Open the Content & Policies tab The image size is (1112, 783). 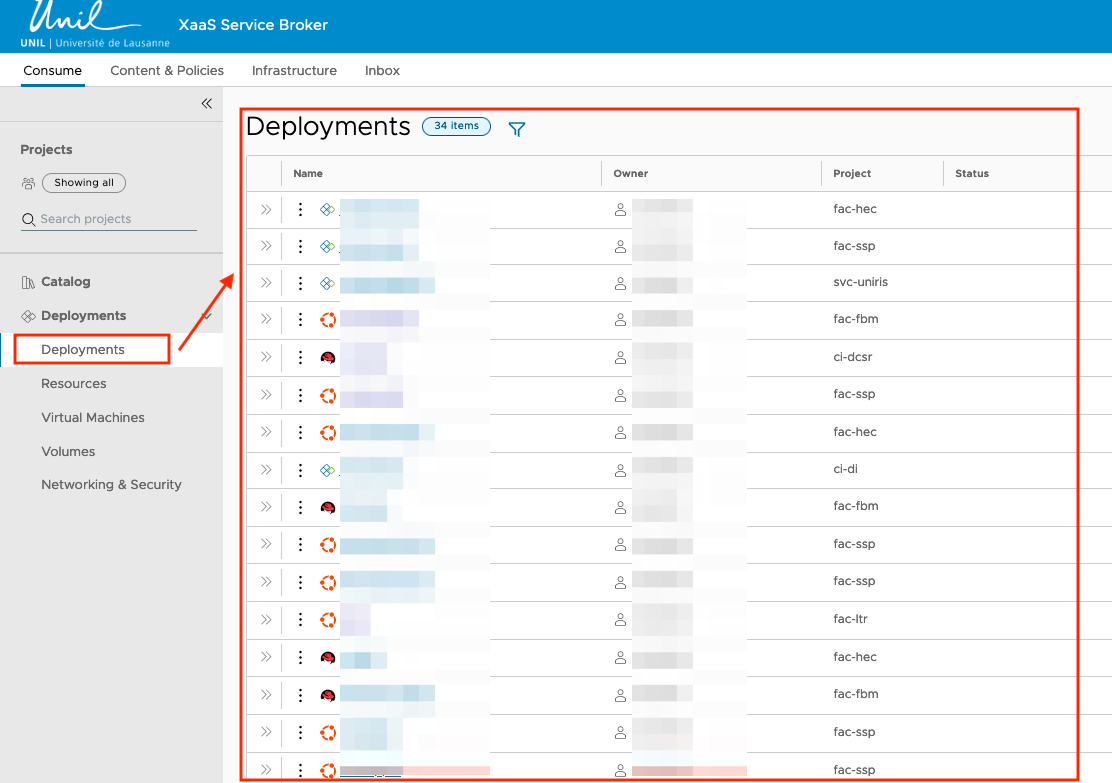(167, 70)
